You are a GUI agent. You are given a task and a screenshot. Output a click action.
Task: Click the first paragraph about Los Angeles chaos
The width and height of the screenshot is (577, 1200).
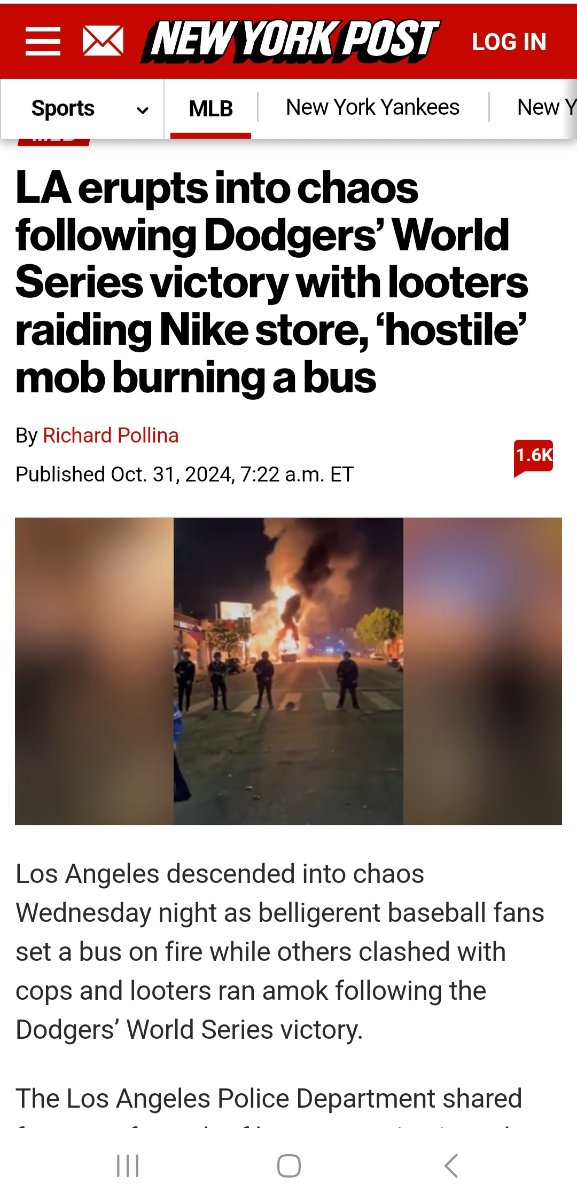280,952
